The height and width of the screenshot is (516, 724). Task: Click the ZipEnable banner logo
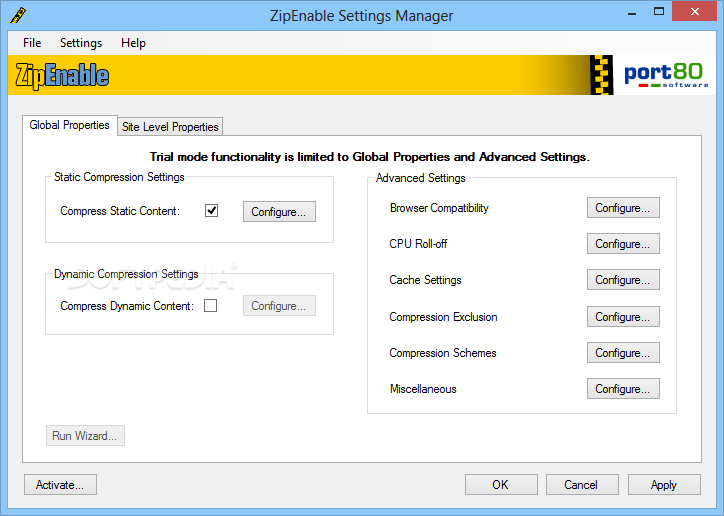62,75
